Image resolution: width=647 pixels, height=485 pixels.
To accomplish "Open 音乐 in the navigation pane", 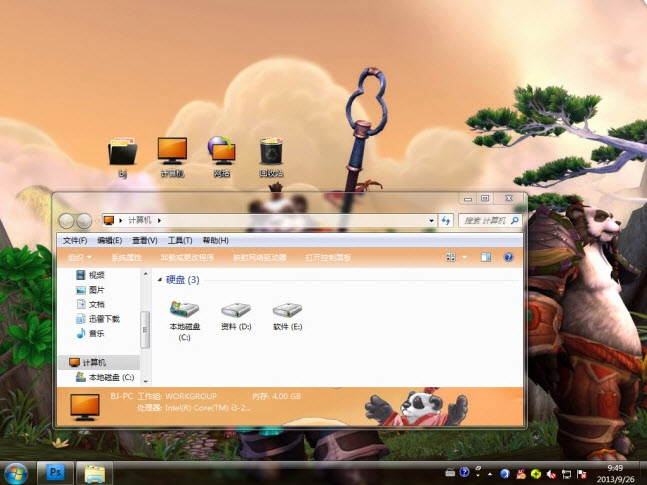I will [x=91, y=333].
